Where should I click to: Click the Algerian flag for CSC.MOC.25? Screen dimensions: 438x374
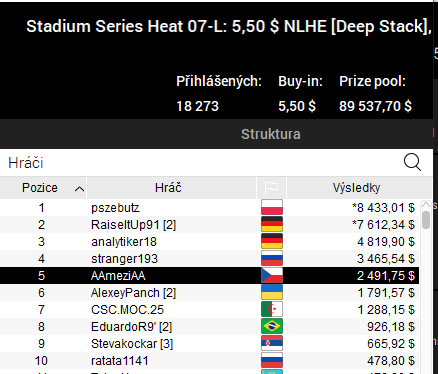click(x=272, y=309)
